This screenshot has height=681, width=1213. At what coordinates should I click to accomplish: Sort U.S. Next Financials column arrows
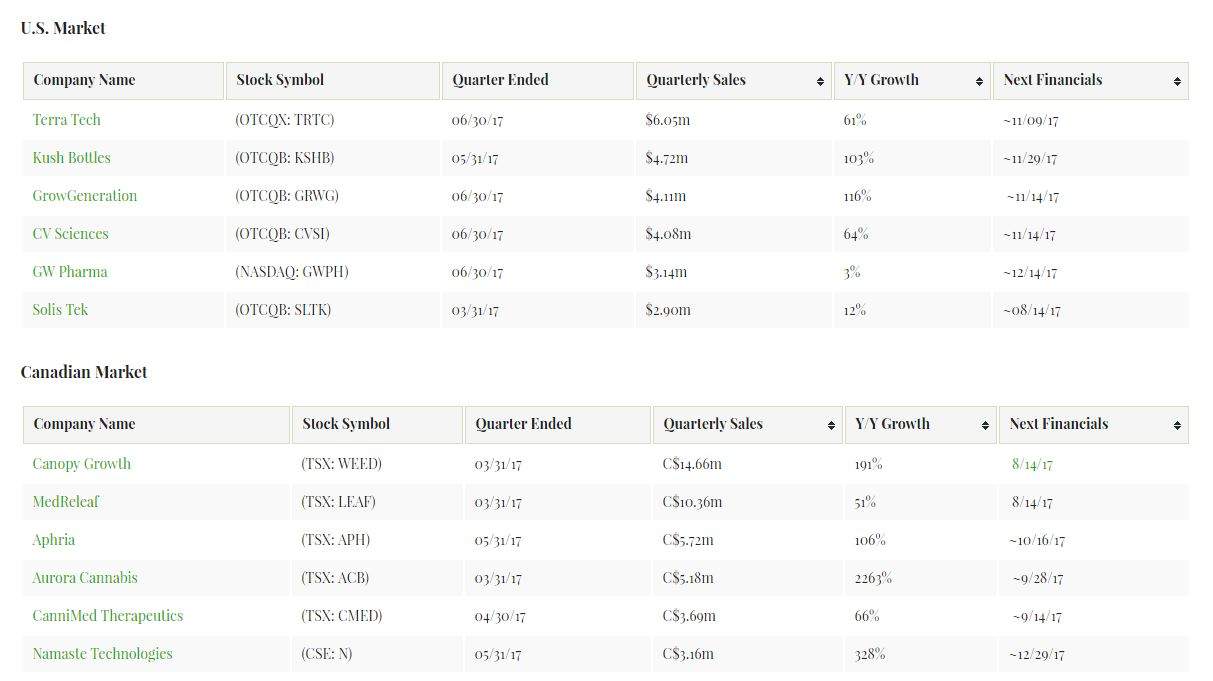(x=1177, y=81)
